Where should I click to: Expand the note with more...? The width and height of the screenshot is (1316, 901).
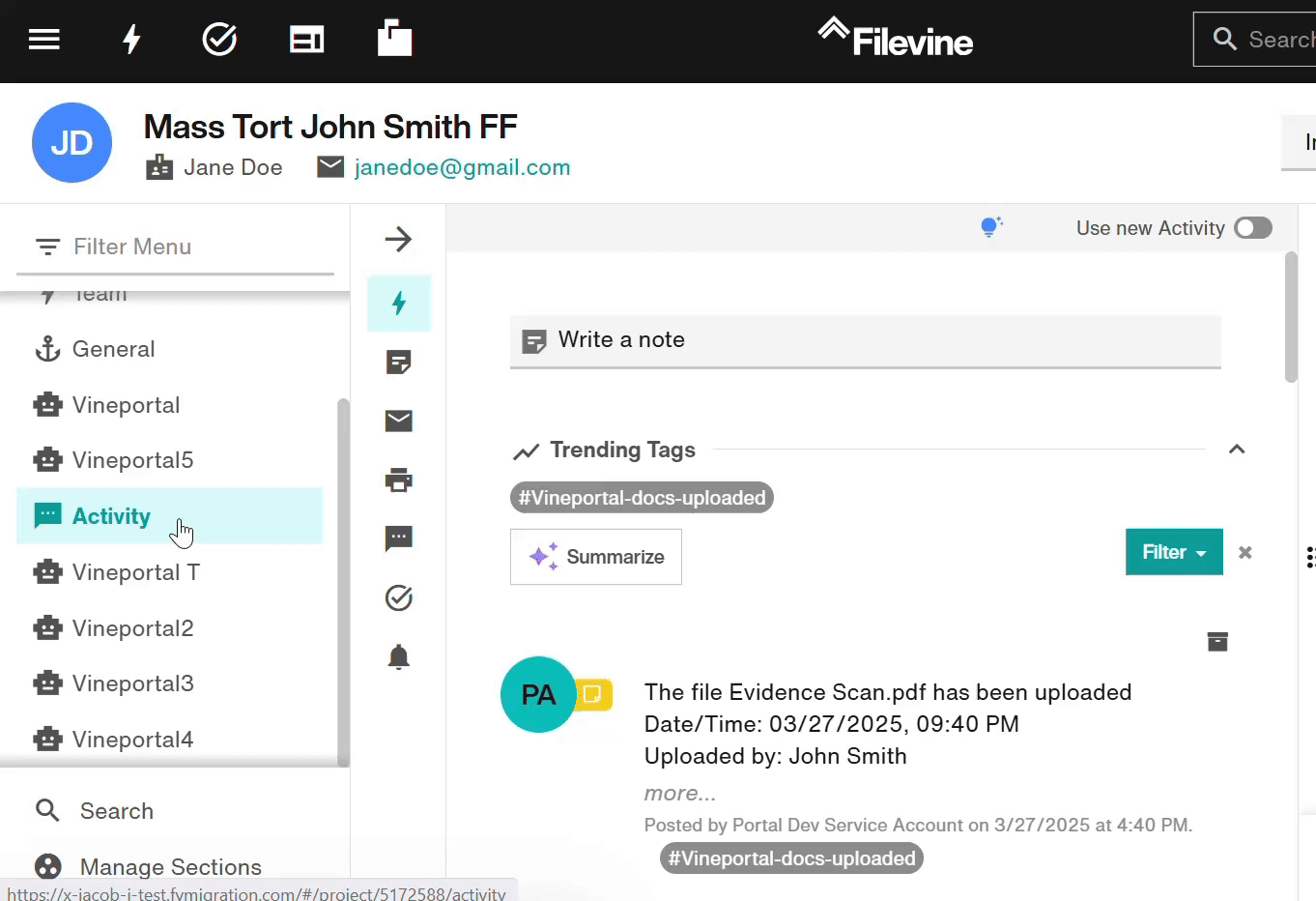[680, 794]
